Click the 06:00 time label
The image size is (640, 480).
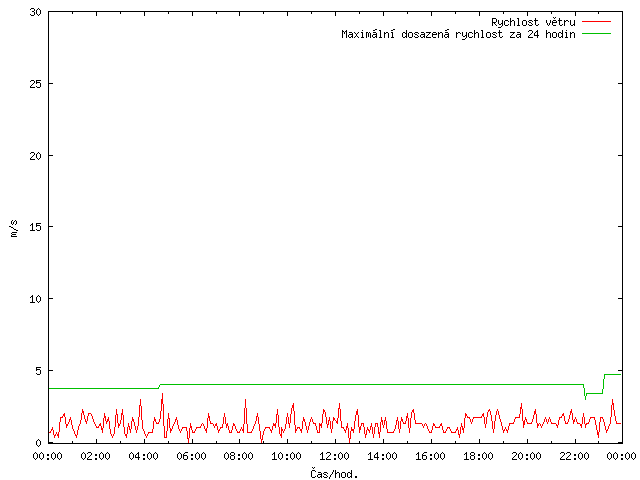tap(191, 456)
